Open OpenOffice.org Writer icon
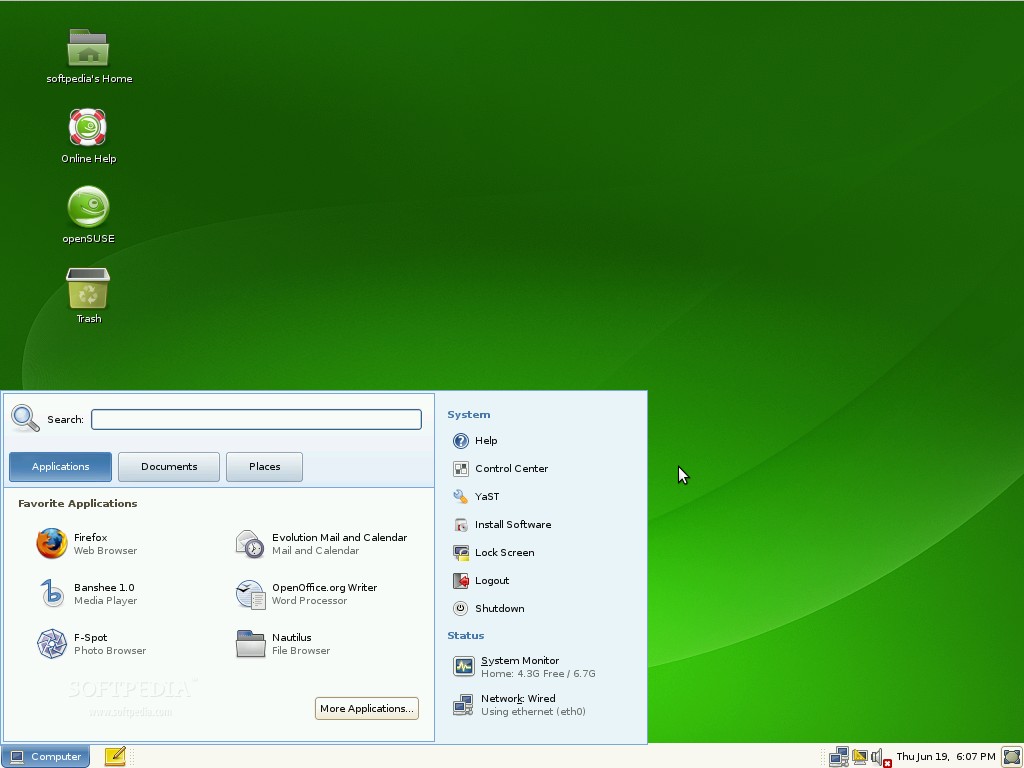The image size is (1024, 768). [250, 594]
